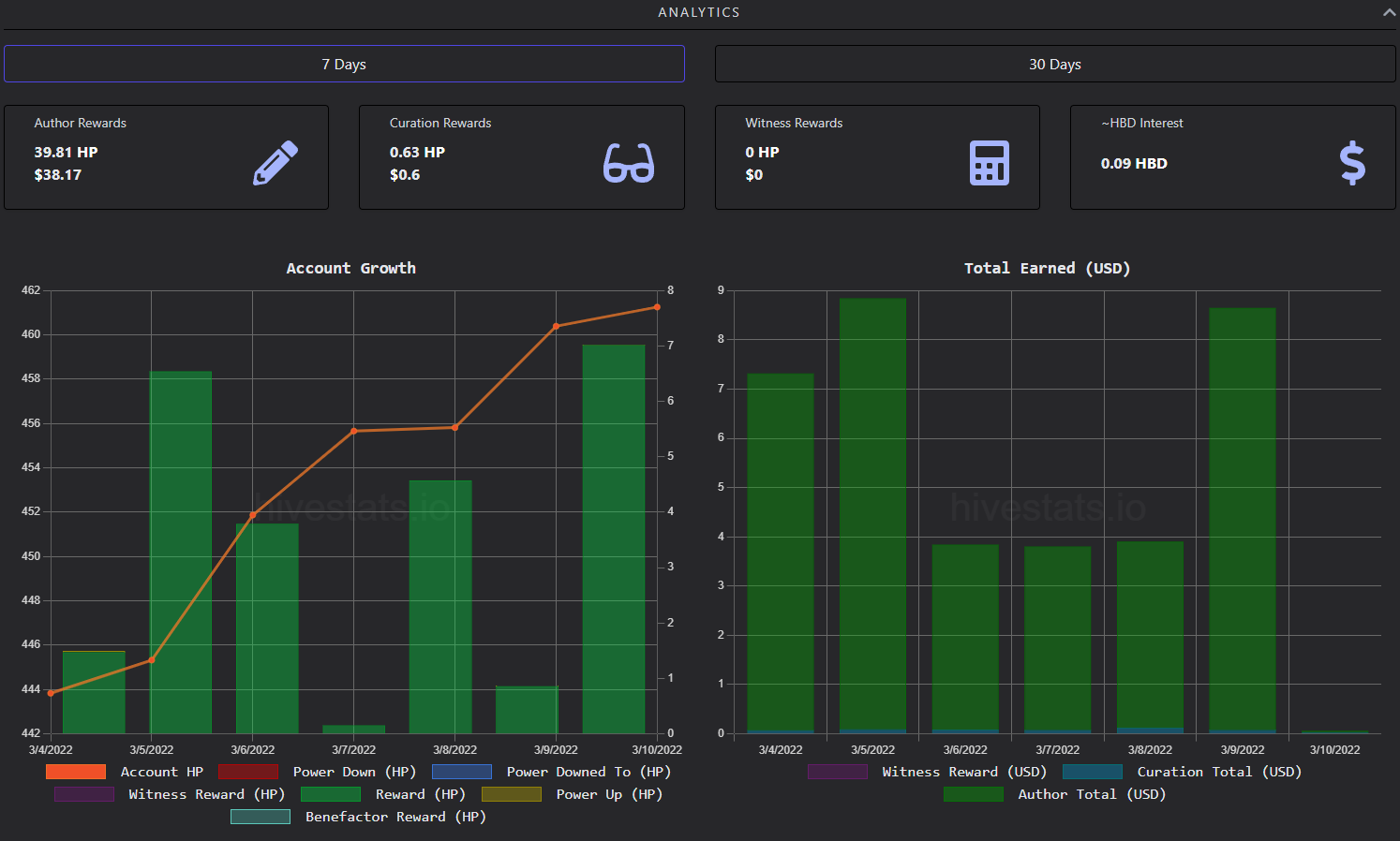Click the Power Downed To (HP) legend label

[x=588, y=772]
